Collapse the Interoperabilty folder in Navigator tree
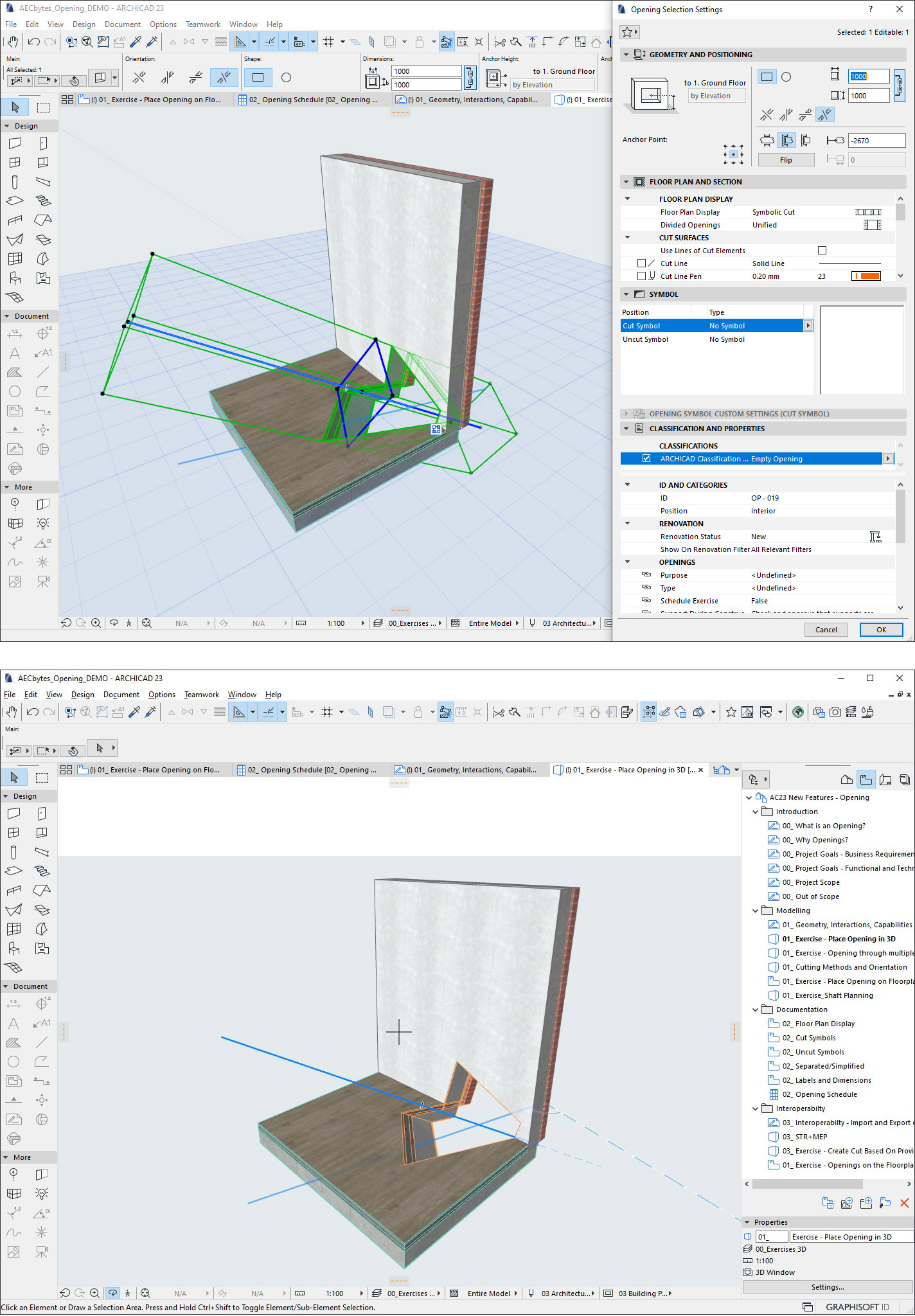The height and width of the screenshot is (1316, 915). (756, 1108)
